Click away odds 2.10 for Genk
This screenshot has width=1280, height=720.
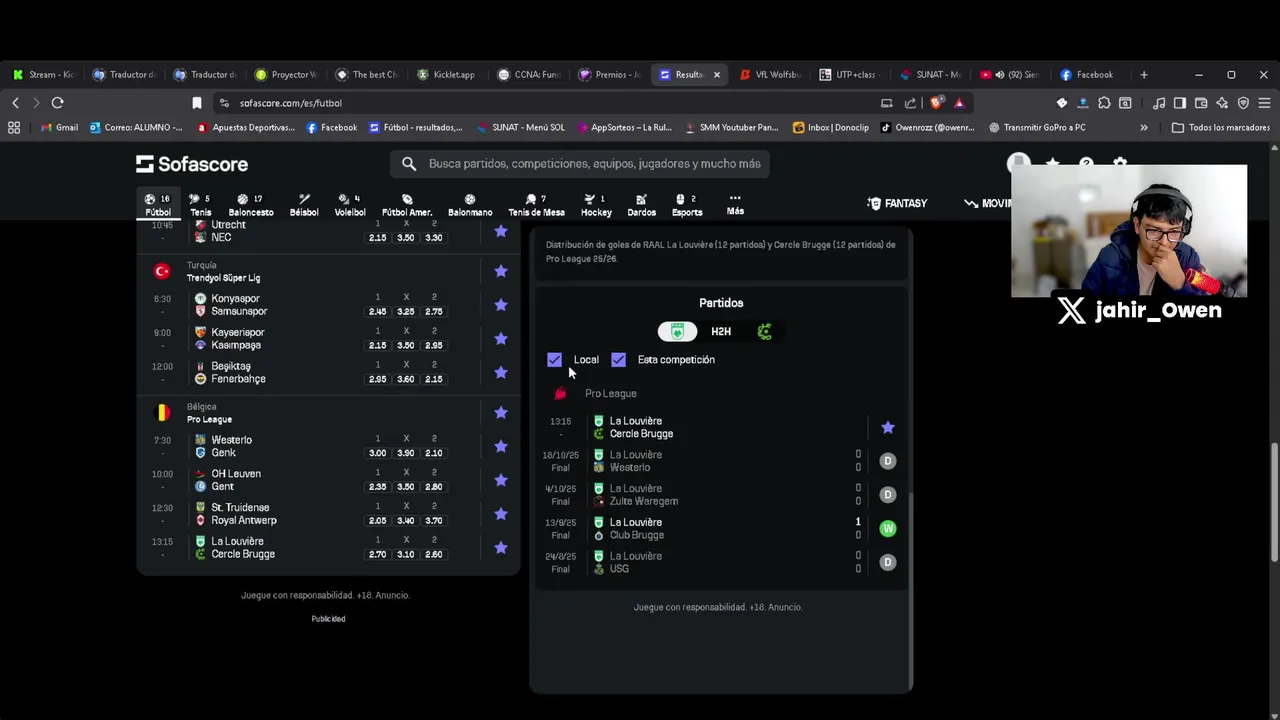(x=434, y=453)
